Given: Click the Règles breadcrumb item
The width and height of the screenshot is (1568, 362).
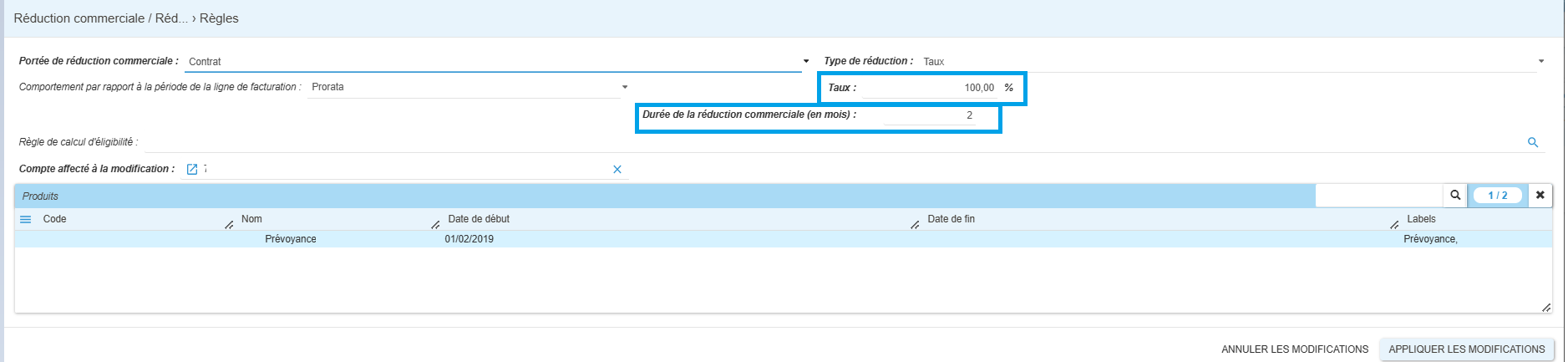Looking at the screenshot, I should 219,18.
